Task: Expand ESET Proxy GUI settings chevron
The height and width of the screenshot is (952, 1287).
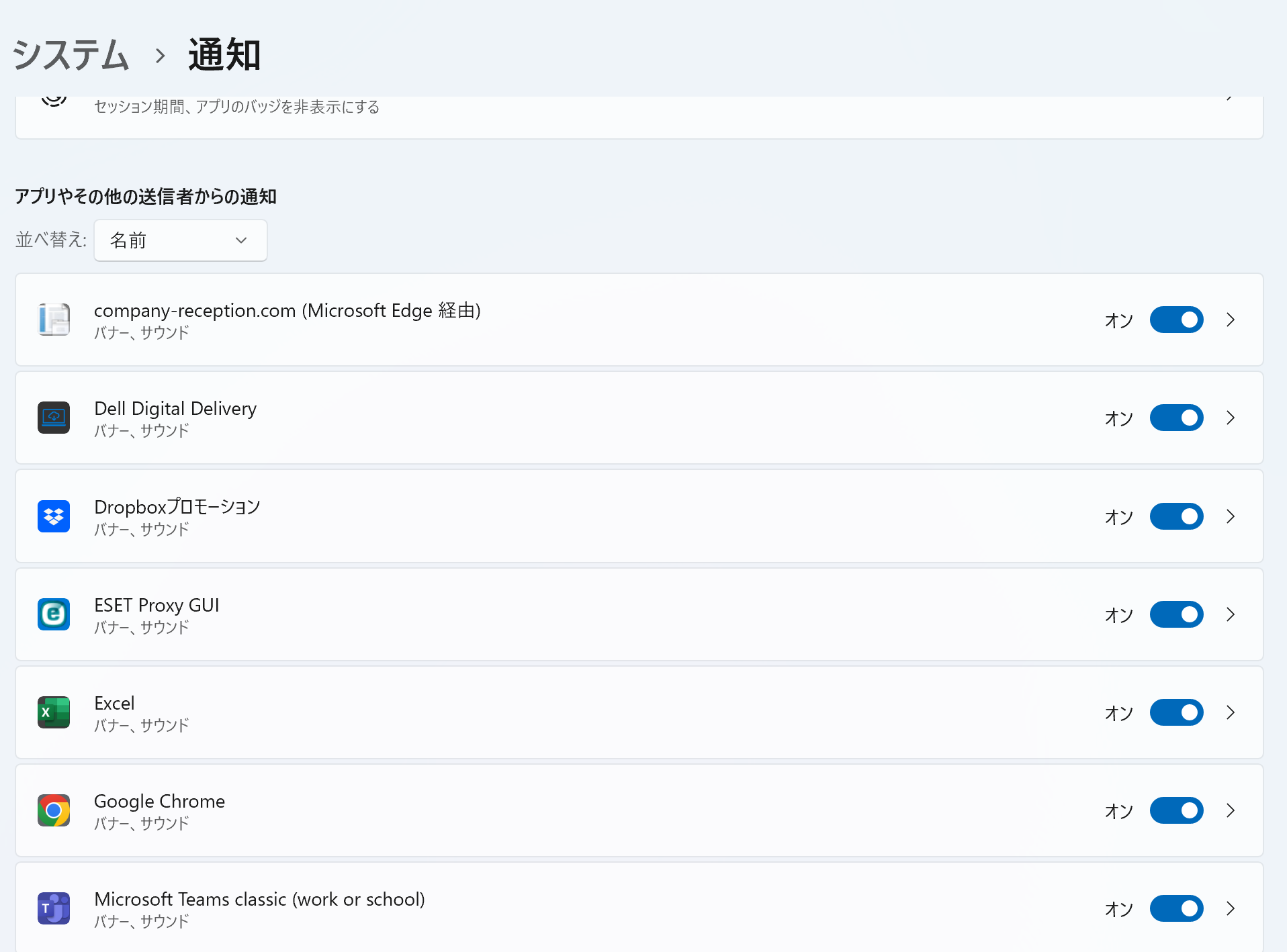Action: [x=1231, y=614]
